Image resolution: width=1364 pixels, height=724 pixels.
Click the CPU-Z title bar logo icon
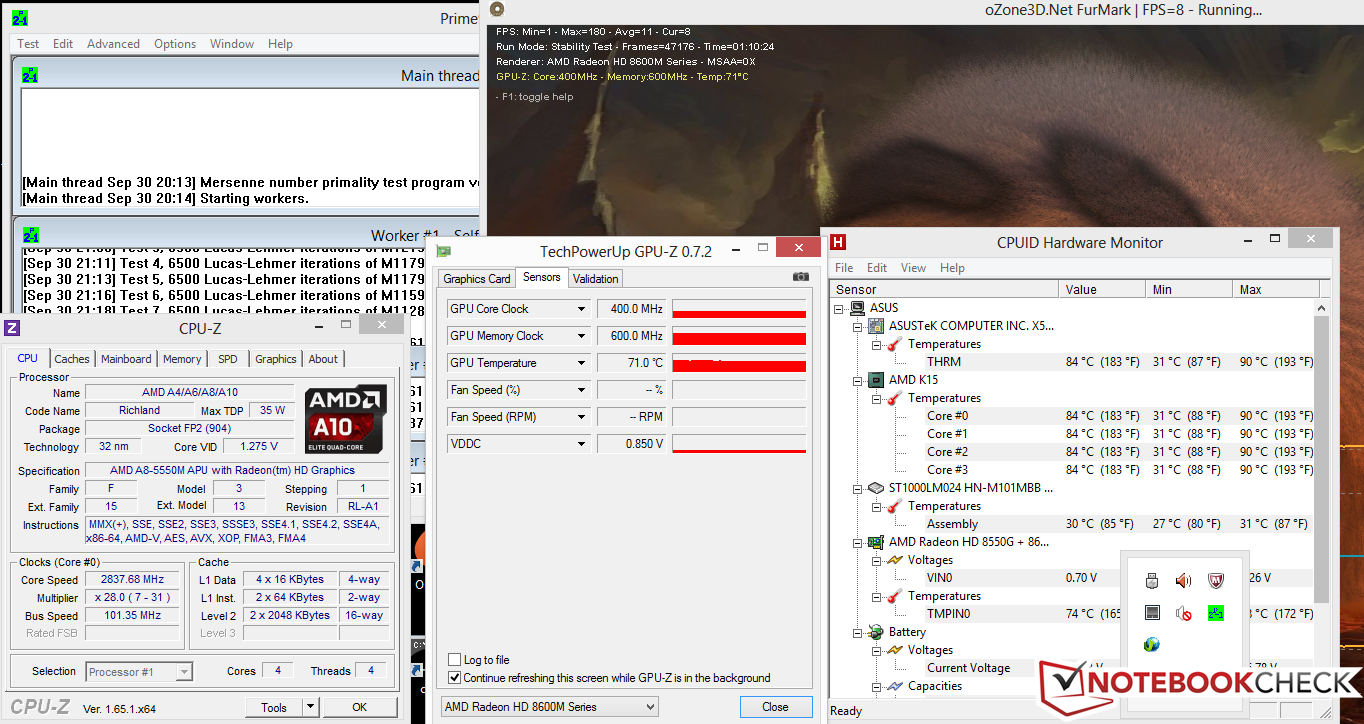13,328
